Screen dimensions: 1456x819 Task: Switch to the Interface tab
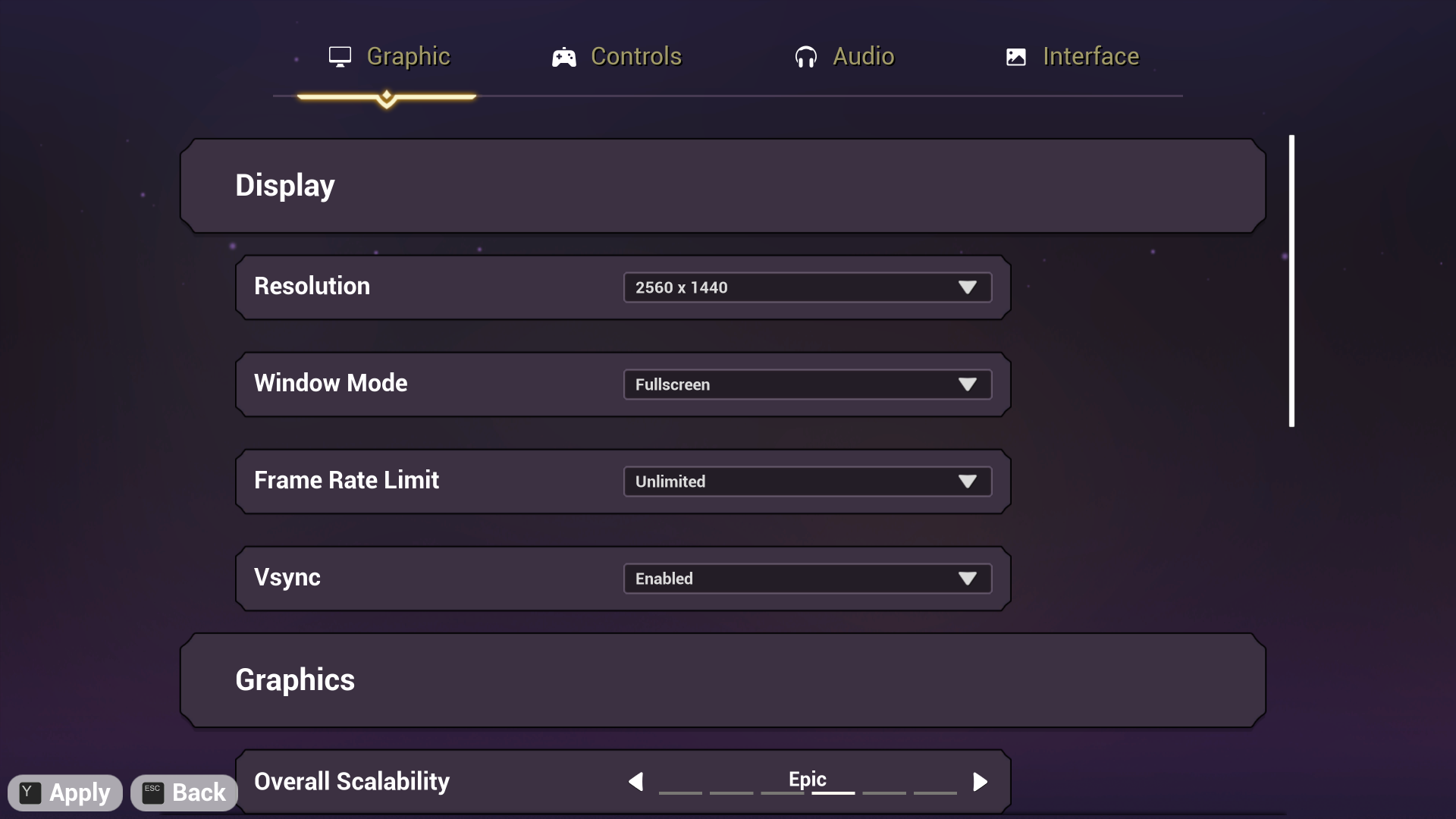point(1072,57)
